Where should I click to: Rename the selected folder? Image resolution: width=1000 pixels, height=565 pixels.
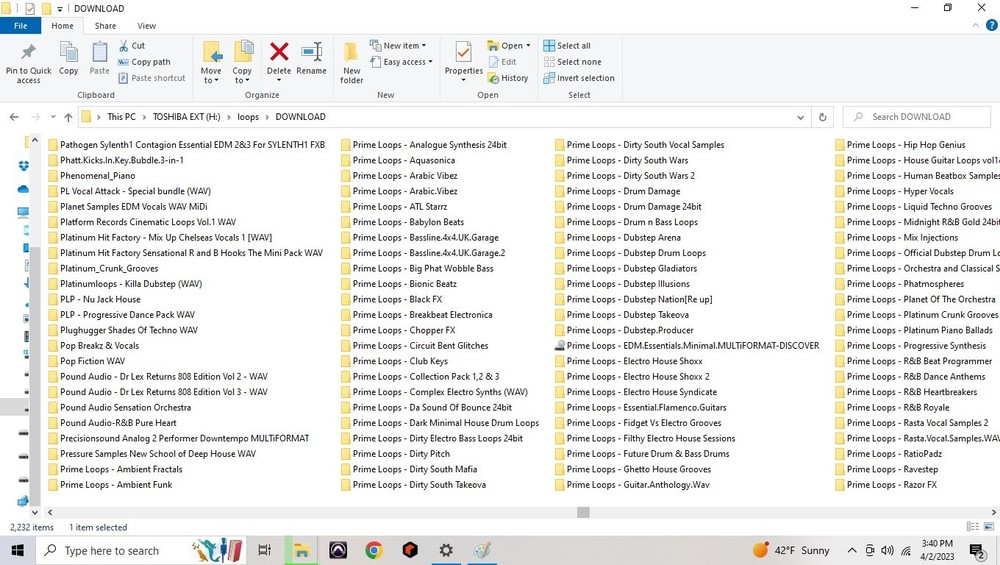point(311,58)
